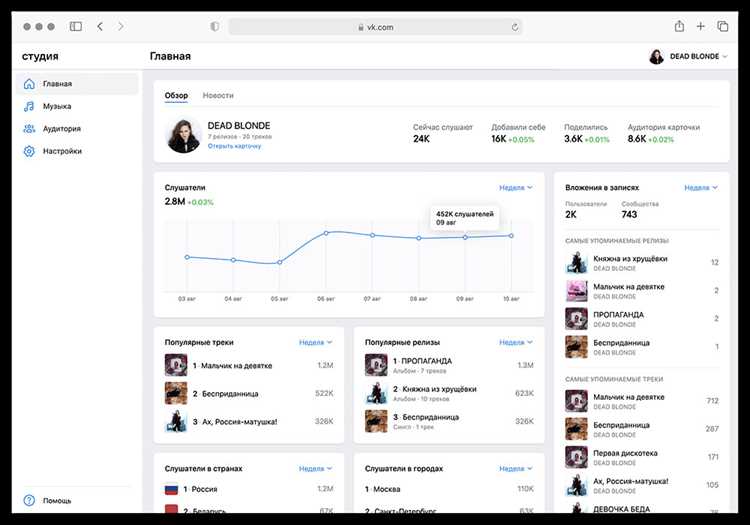The image size is (750, 525).
Task: Open the Настройки sidebar menu item
Action: point(77,151)
